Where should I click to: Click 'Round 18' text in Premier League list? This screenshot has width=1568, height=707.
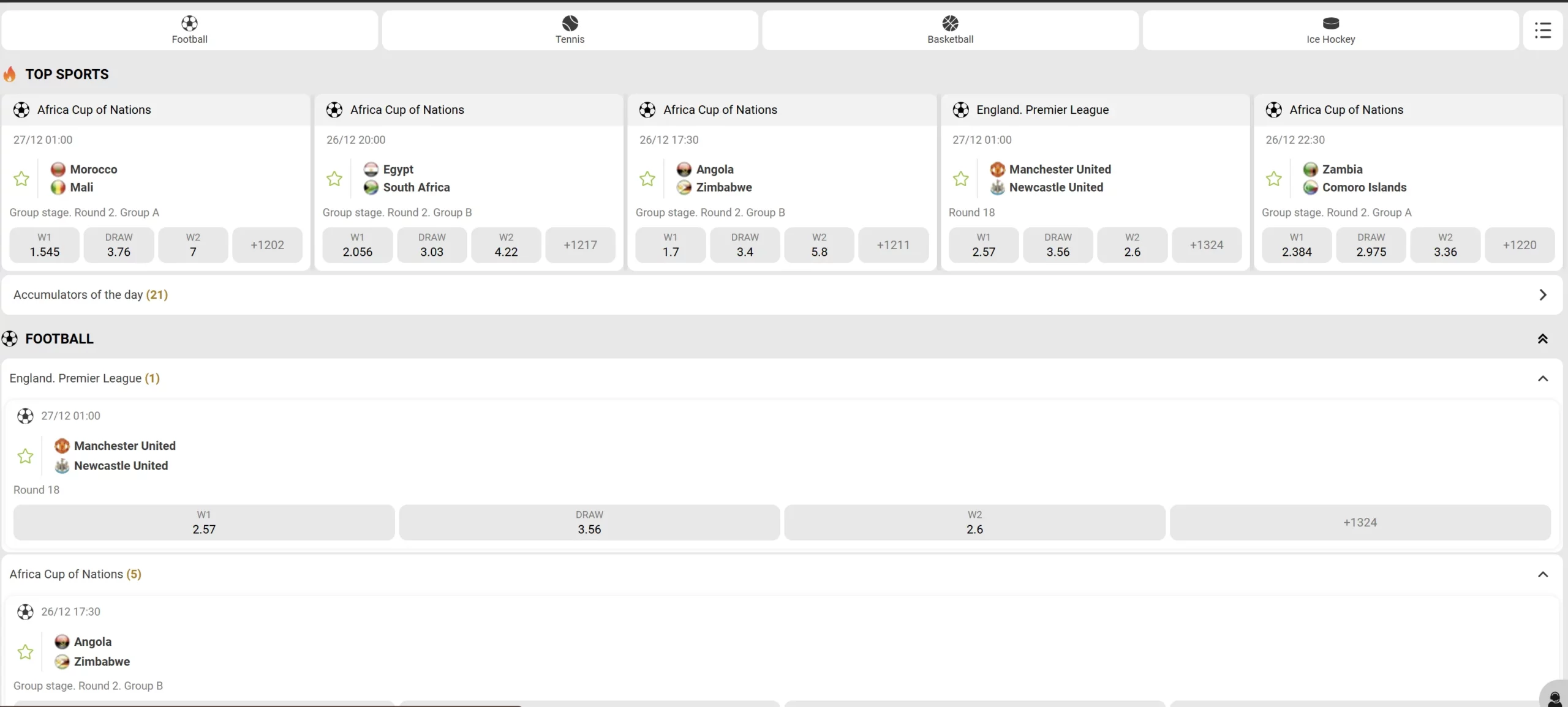point(36,490)
